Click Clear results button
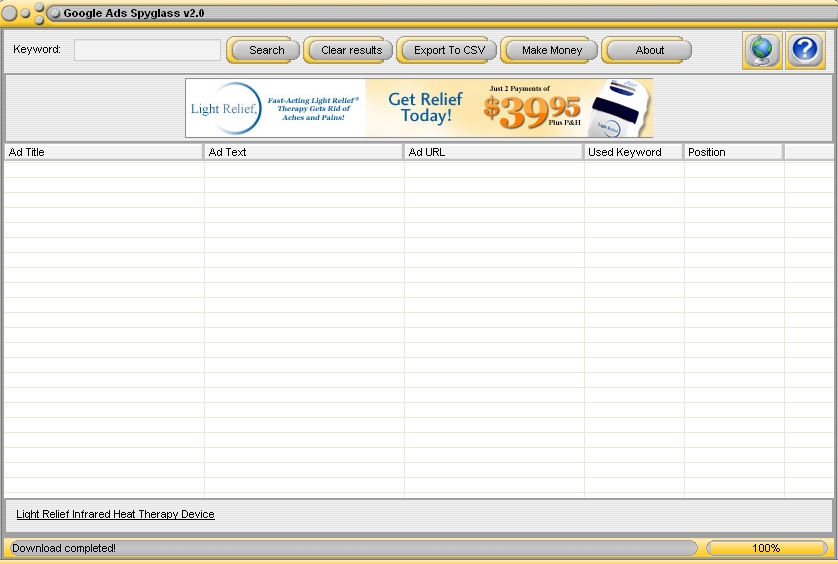Image resolution: width=838 pixels, height=564 pixels. 348,50
